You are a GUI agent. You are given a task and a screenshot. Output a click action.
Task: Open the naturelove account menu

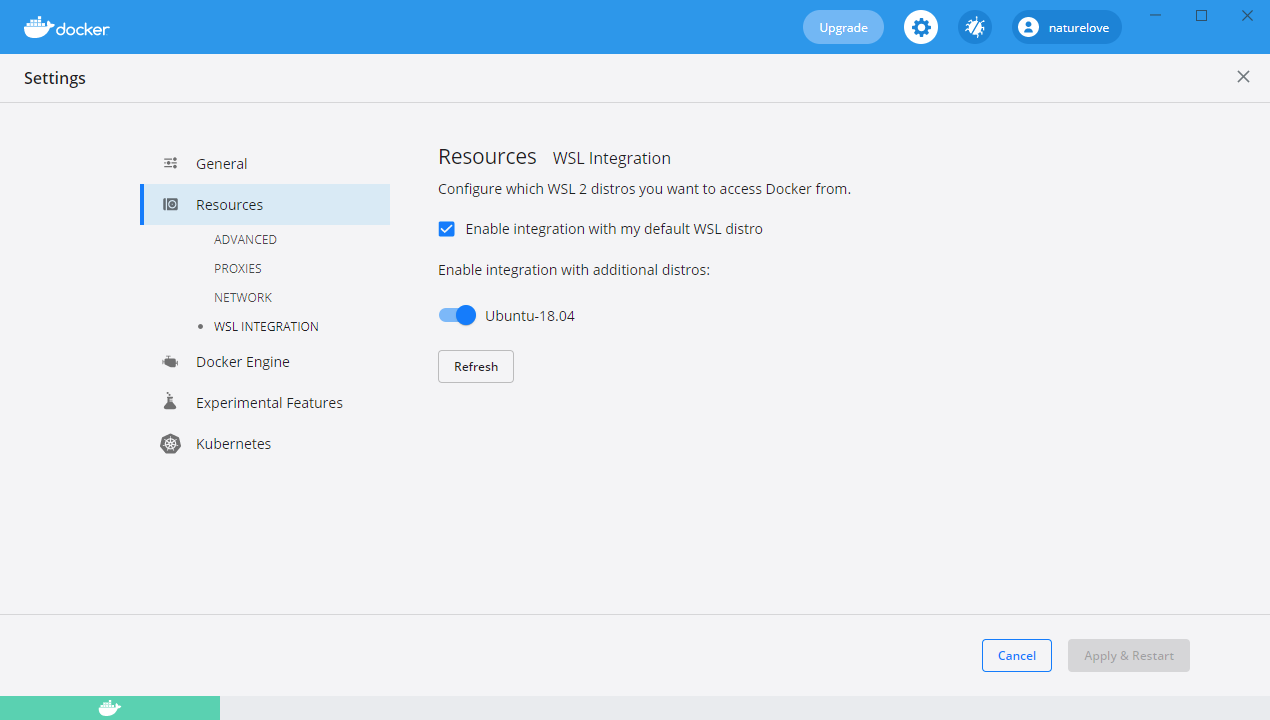(1066, 27)
